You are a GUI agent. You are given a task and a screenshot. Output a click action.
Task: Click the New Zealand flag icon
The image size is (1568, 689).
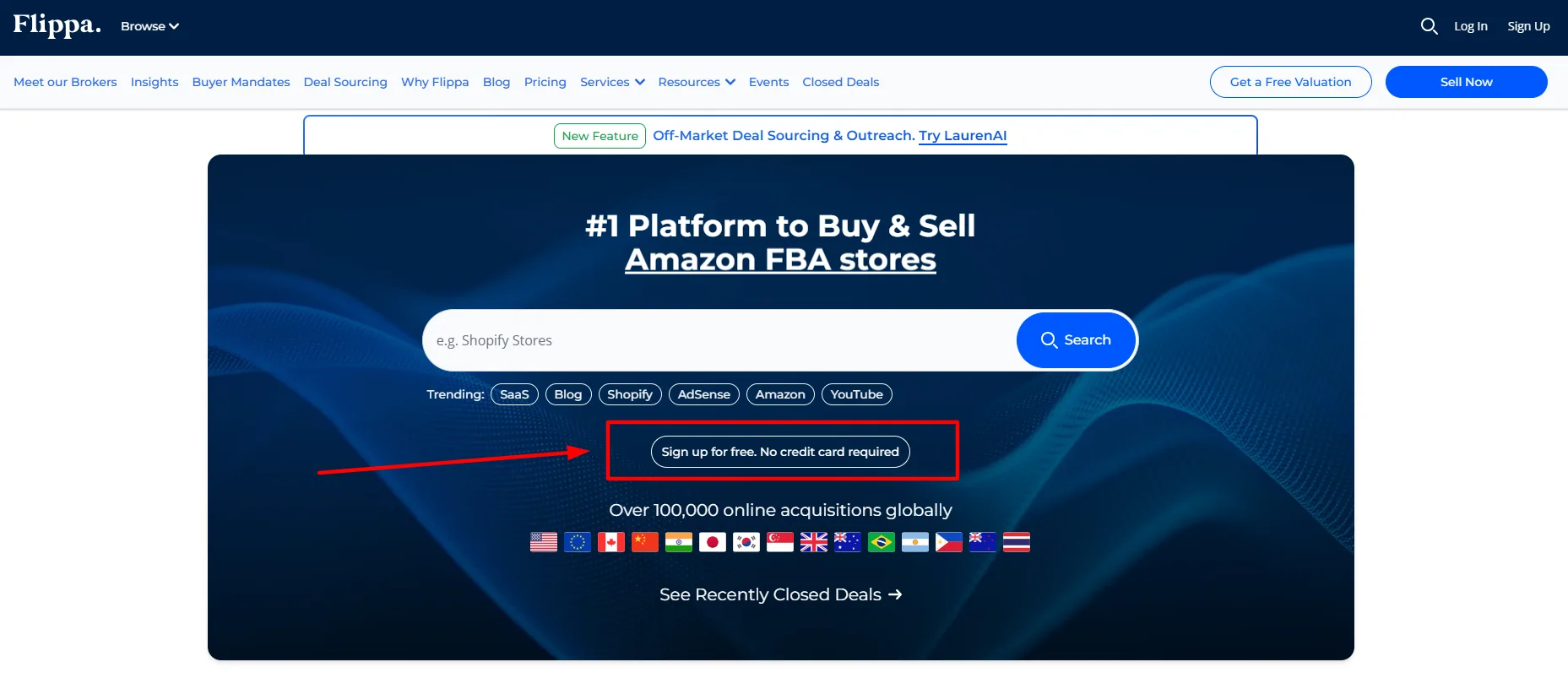coord(983,542)
